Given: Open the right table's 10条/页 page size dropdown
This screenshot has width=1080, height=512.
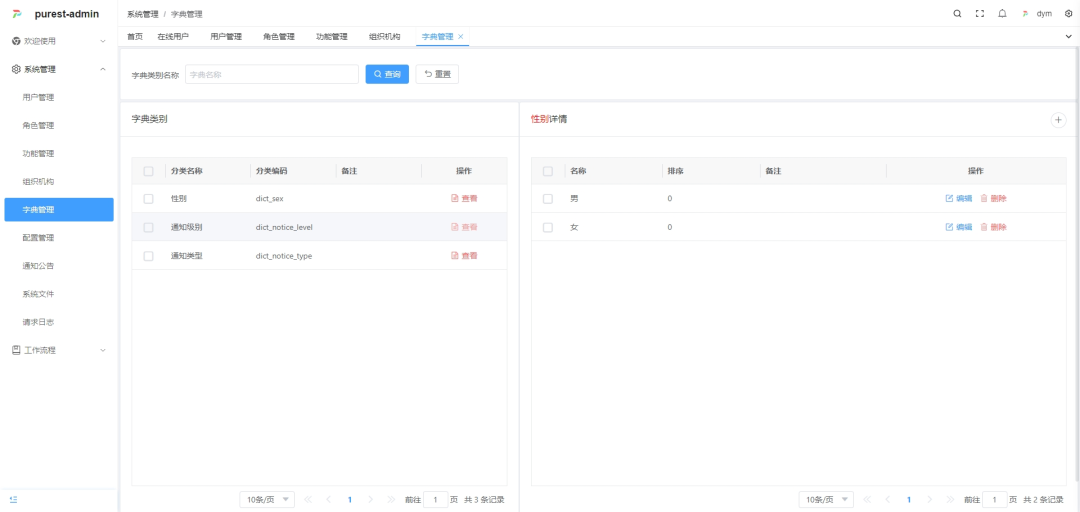Looking at the screenshot, I should click(x=826, y=500).
